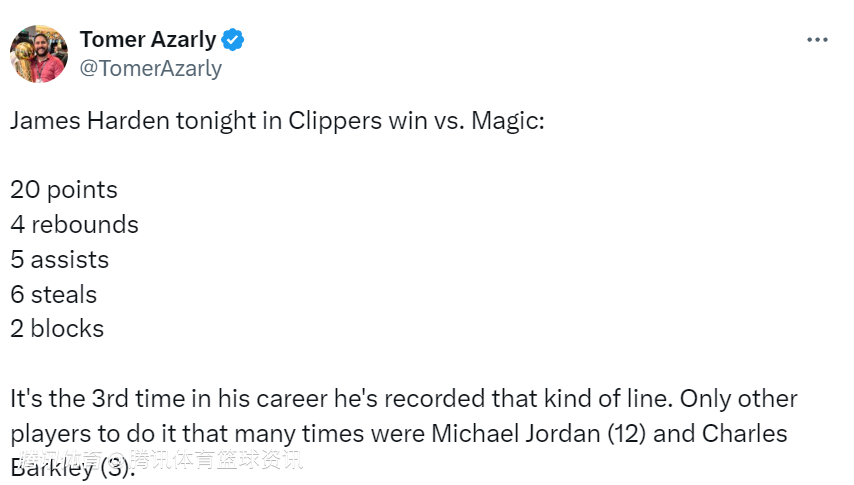Click the blue verified badge

click(234, 40)
